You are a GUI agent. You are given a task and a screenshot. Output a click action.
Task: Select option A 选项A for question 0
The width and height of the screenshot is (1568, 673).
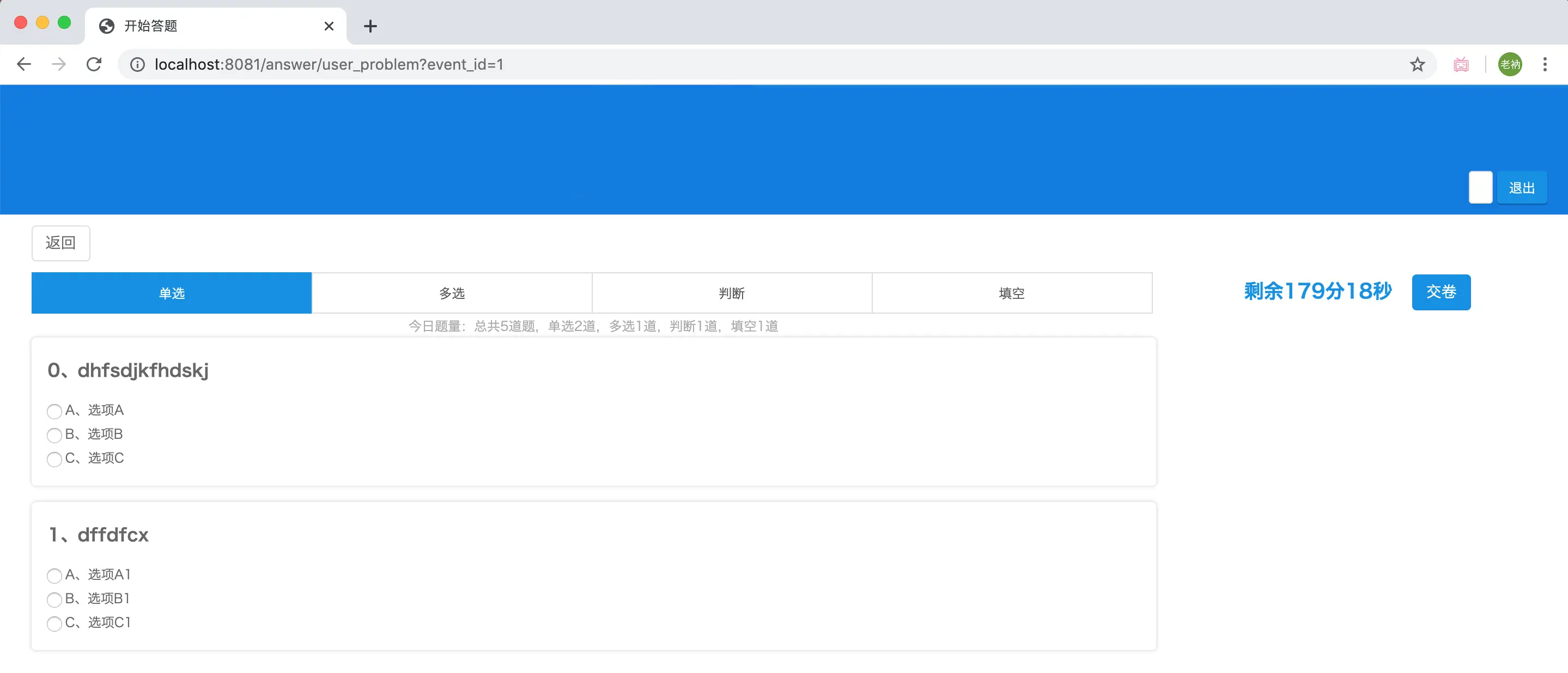(x=54, y=411)
